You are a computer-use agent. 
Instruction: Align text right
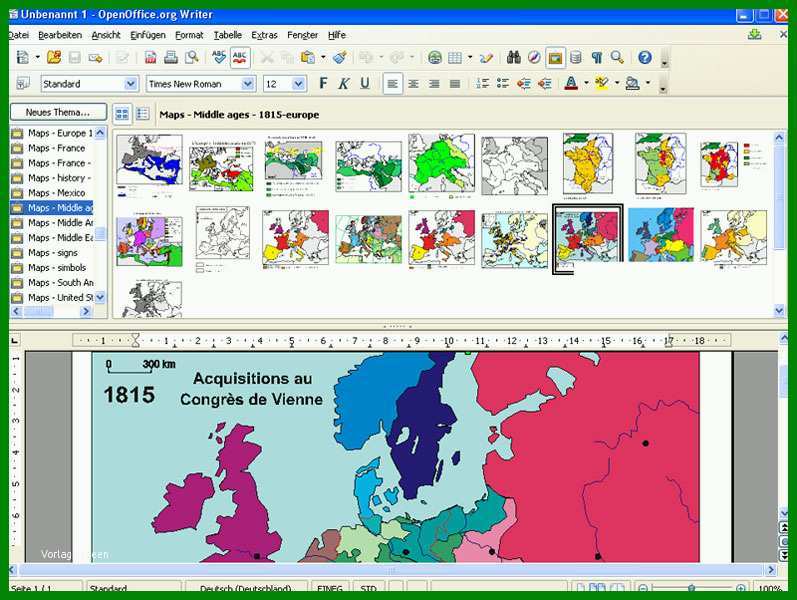click(x=434, y=84)
